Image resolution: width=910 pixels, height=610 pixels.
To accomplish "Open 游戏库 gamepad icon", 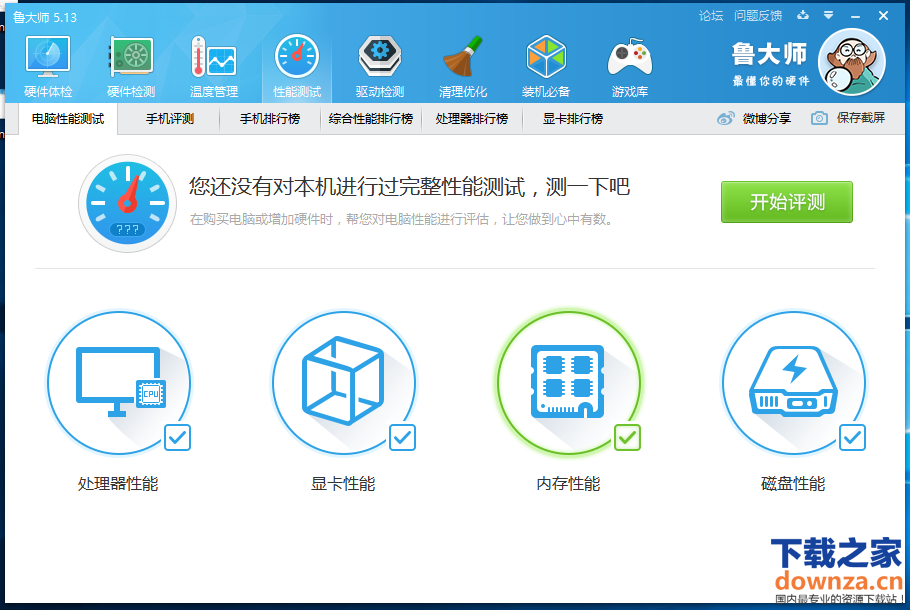I will [x=630, y=57].
